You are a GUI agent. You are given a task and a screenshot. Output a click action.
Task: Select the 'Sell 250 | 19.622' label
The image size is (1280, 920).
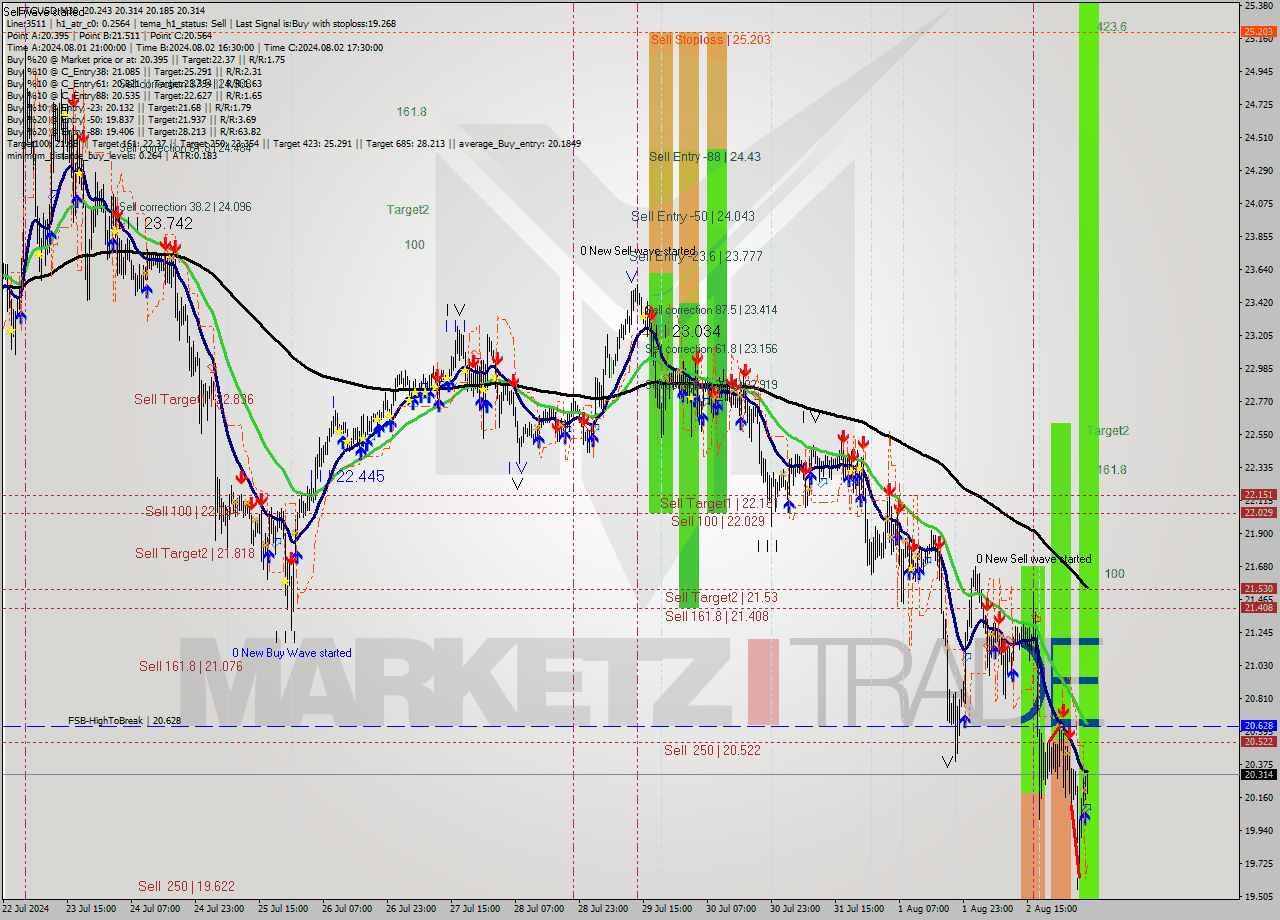(x=186, y=886)
